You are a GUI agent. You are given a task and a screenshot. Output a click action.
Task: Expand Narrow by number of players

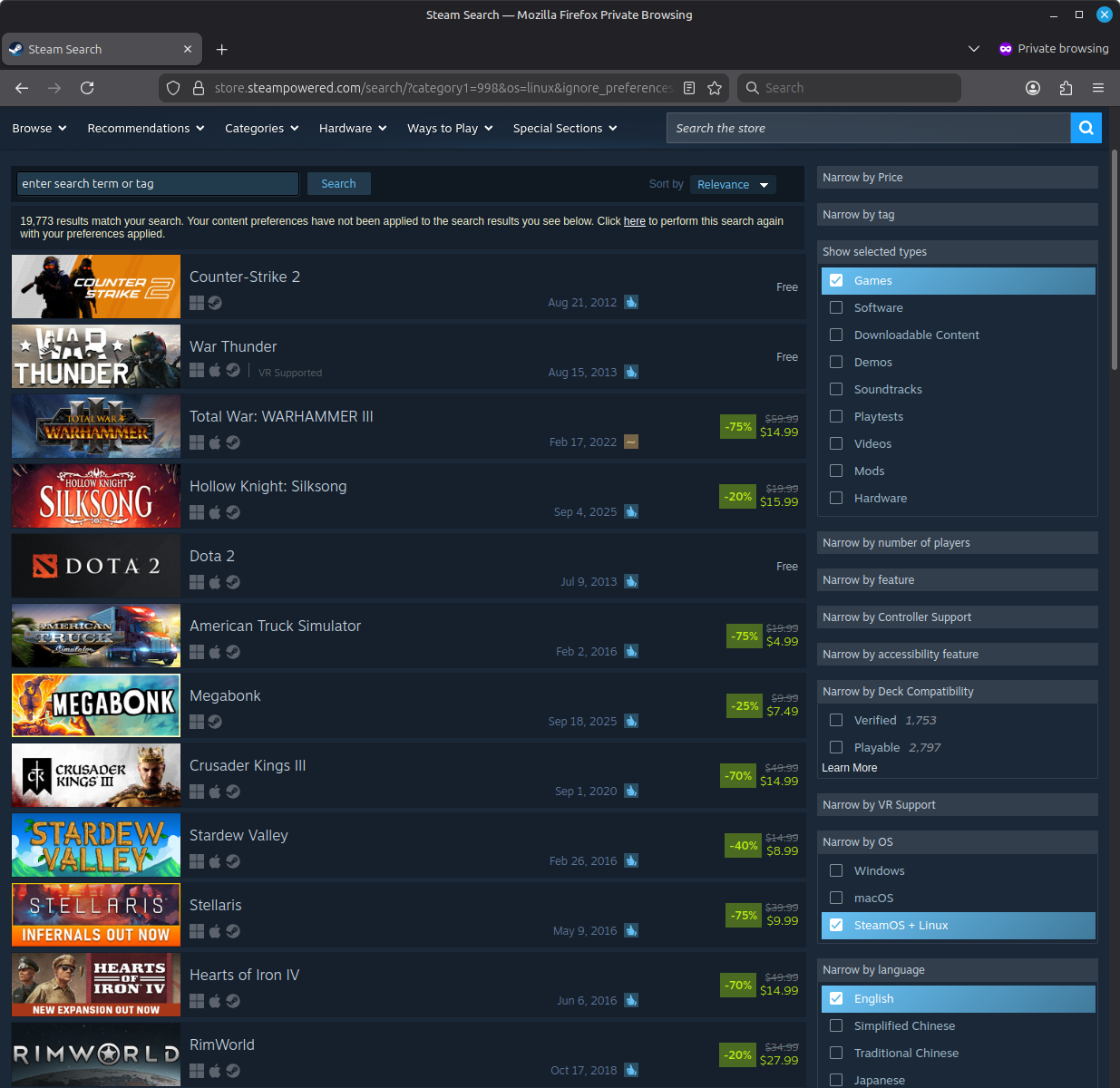click(x=958, y=542)
